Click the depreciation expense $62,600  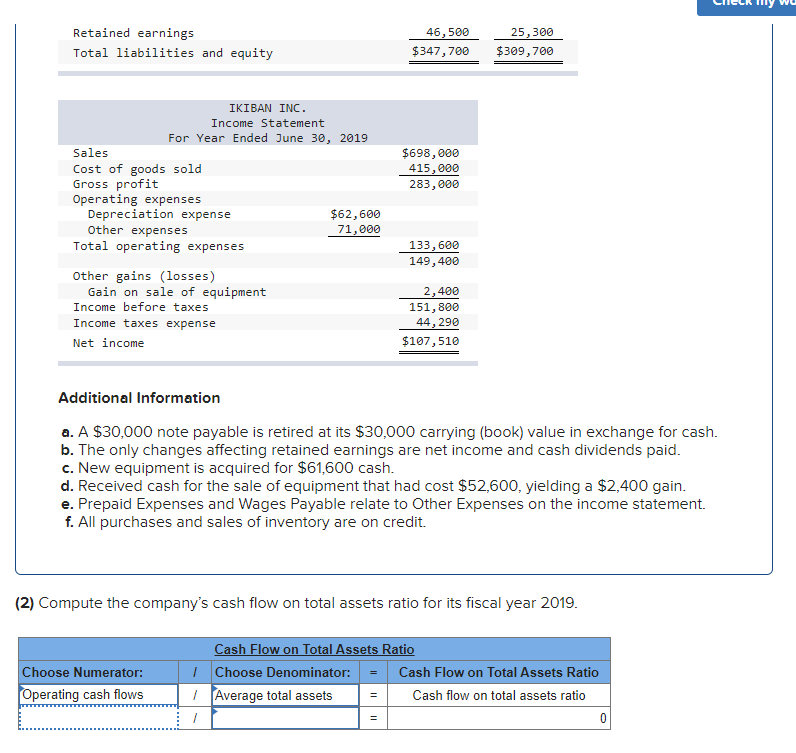tap(355, 214)
